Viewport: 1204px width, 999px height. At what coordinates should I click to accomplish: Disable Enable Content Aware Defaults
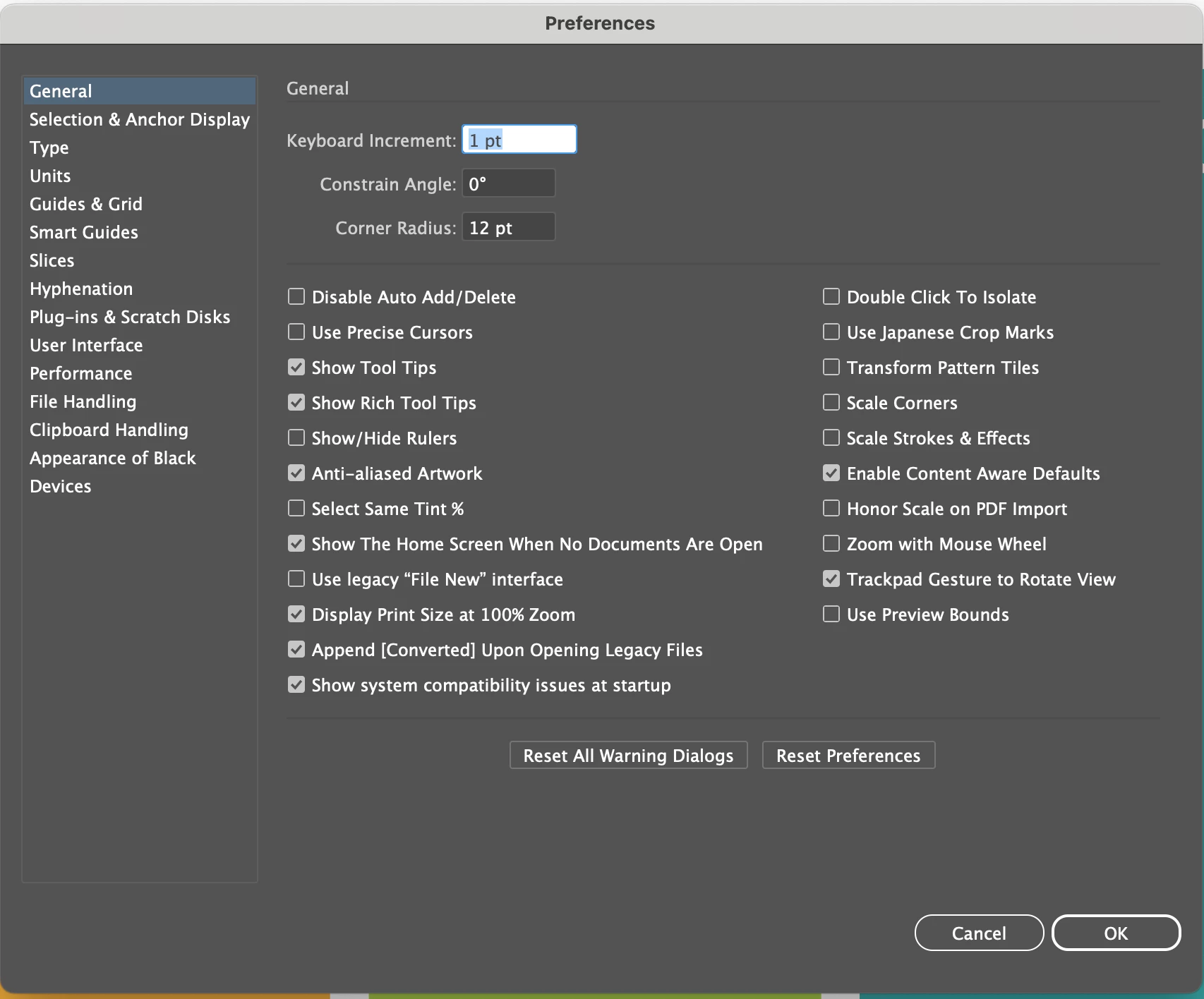coord(831,473)
